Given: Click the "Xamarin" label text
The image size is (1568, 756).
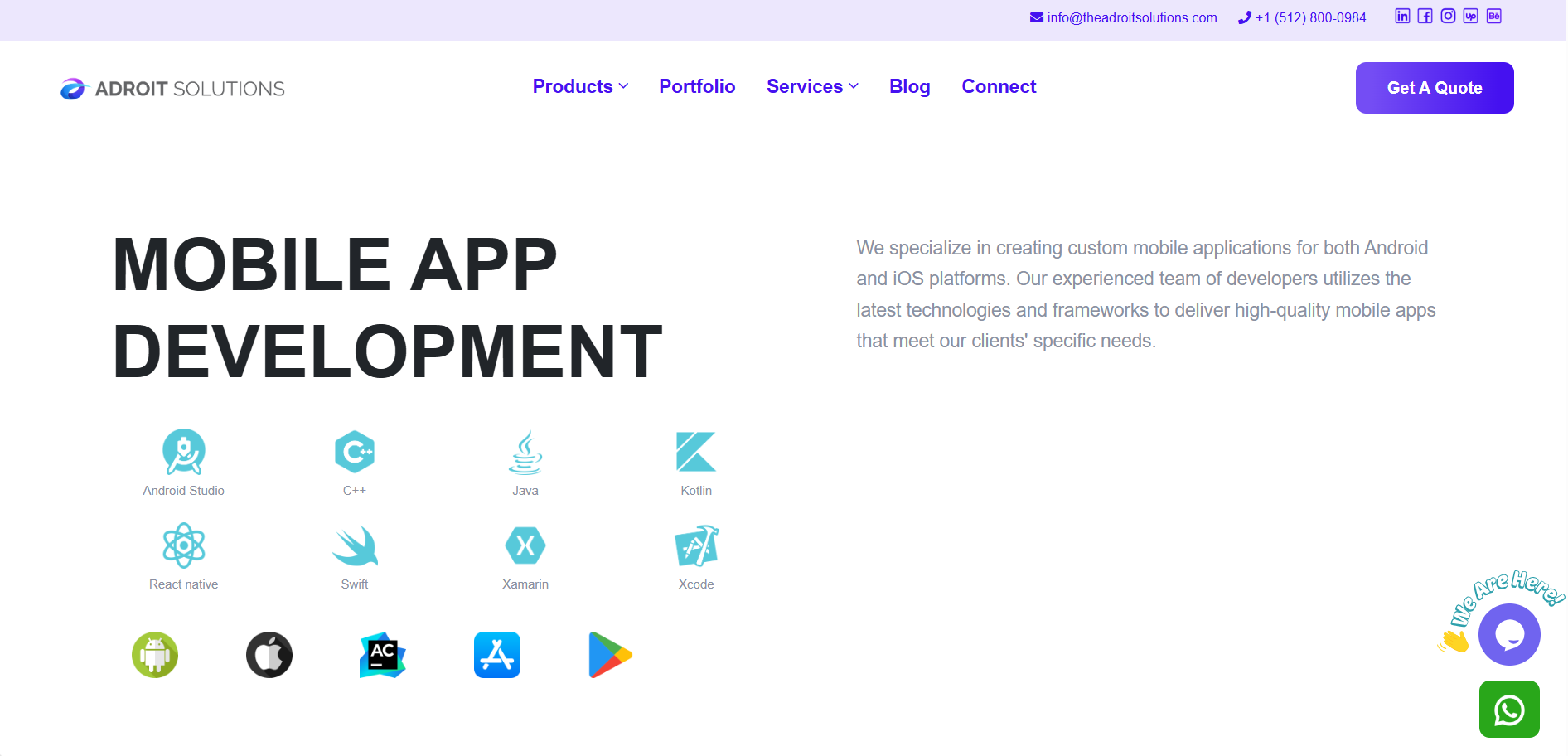Looking at the screenshot, I should (525, 584).
